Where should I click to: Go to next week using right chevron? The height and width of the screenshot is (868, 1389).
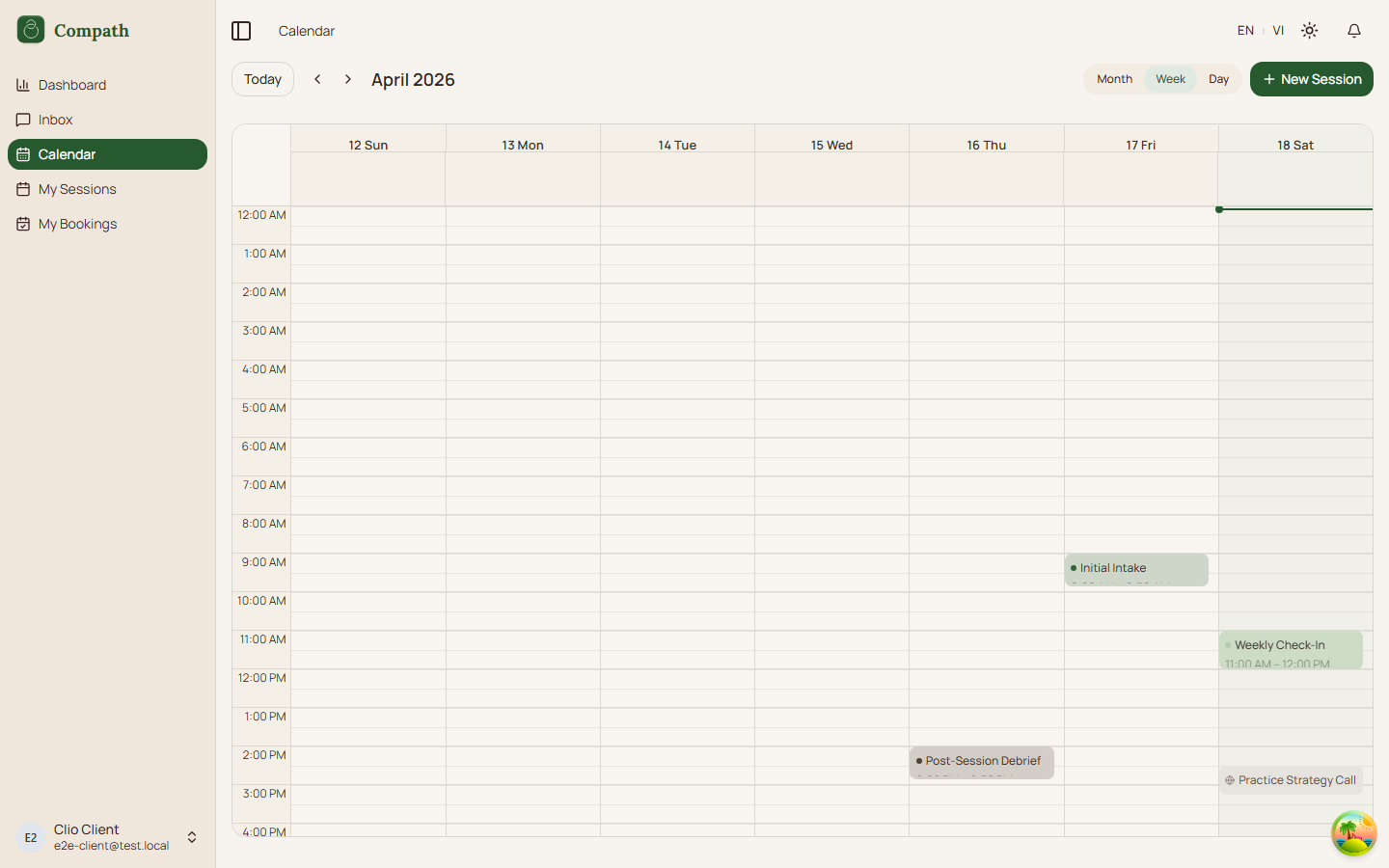point(347,78)
